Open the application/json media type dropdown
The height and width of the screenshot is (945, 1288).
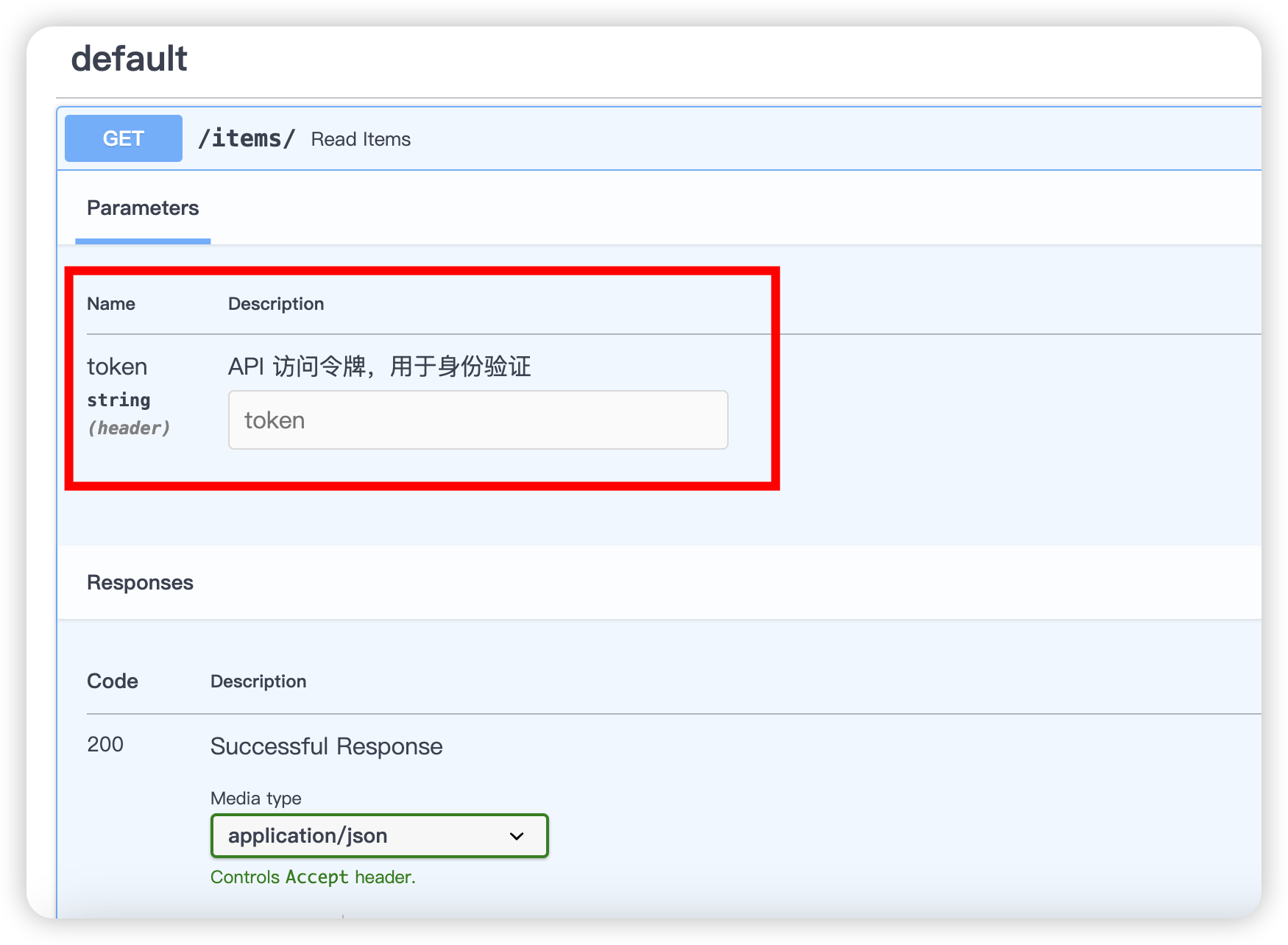(380, 836)
